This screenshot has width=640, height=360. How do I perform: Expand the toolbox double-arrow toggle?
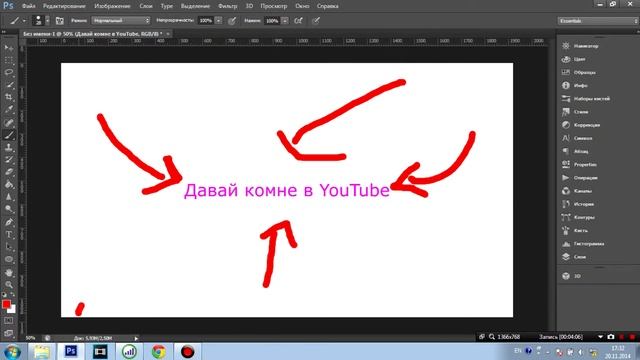pyautogui.click(x=4, y=32)
